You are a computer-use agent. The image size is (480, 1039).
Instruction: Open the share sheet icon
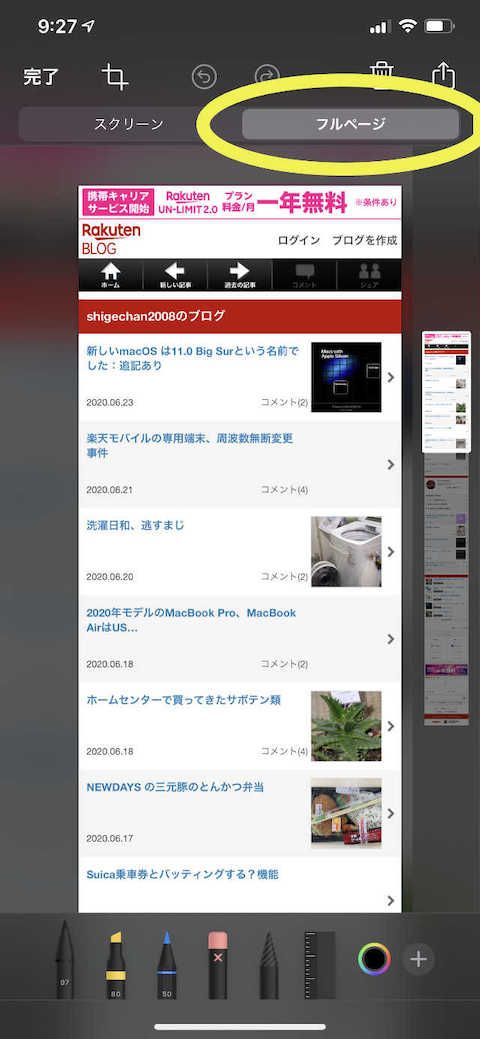(x=444, y=75)
